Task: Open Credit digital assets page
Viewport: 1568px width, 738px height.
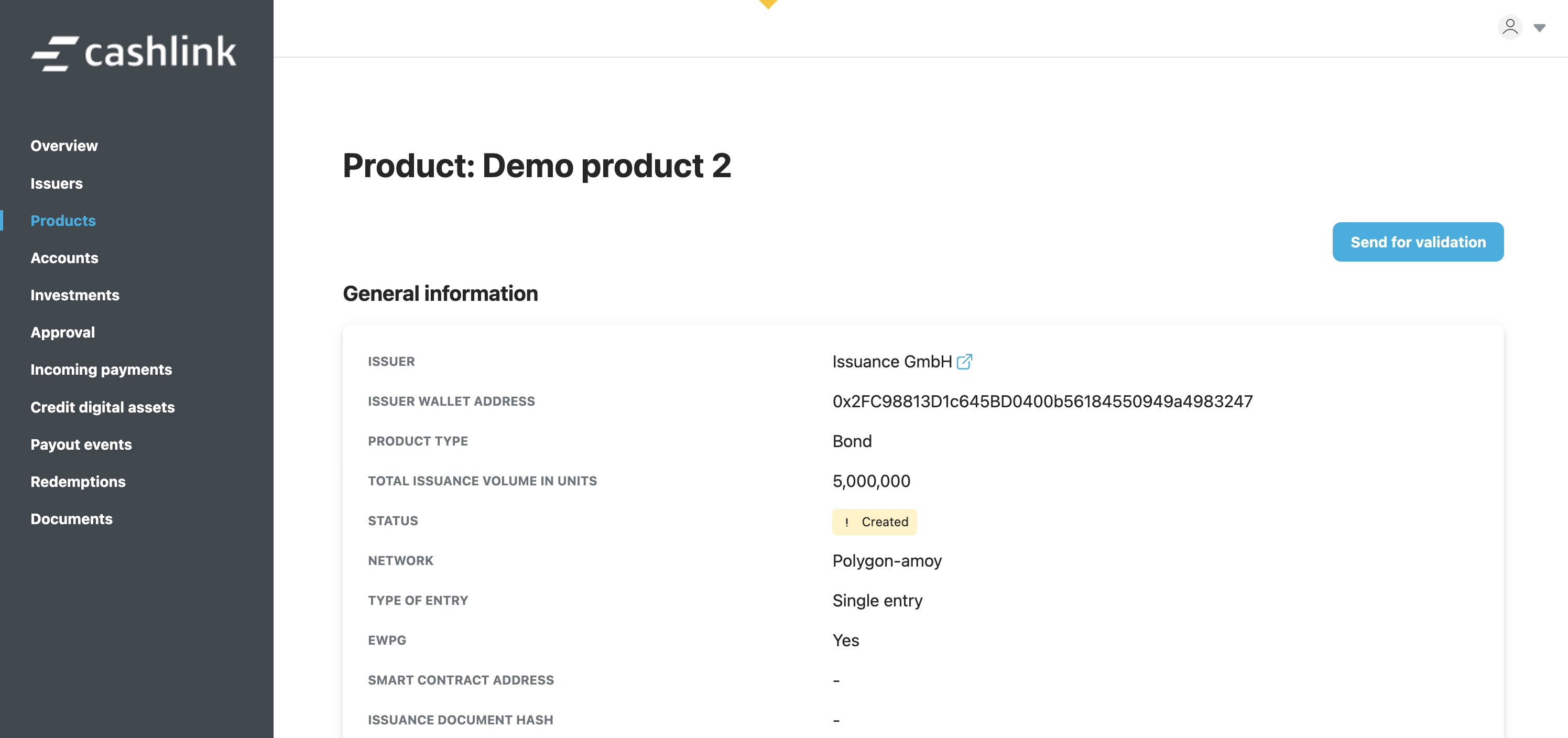Action: point(102,407)
